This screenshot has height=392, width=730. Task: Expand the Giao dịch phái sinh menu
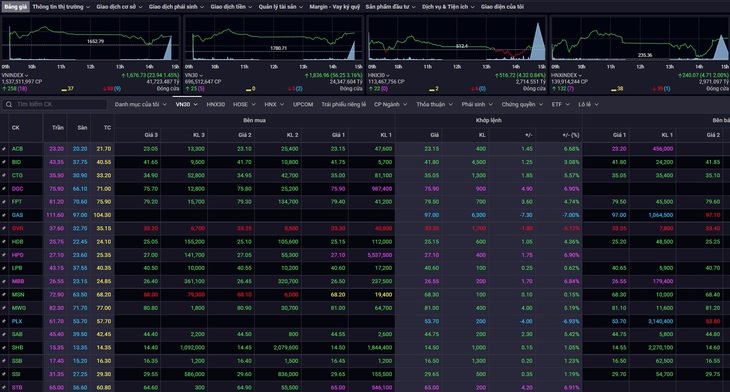176,7
